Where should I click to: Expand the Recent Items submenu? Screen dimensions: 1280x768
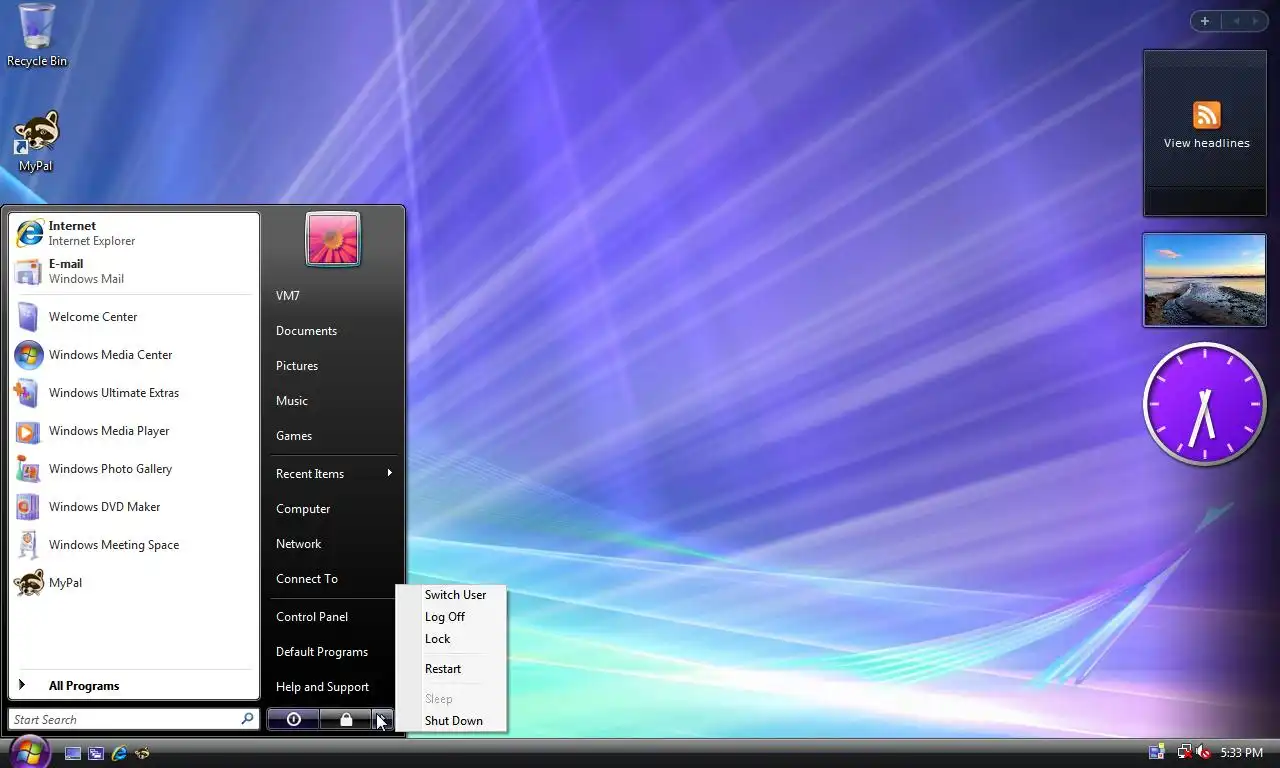click(334, 474)
